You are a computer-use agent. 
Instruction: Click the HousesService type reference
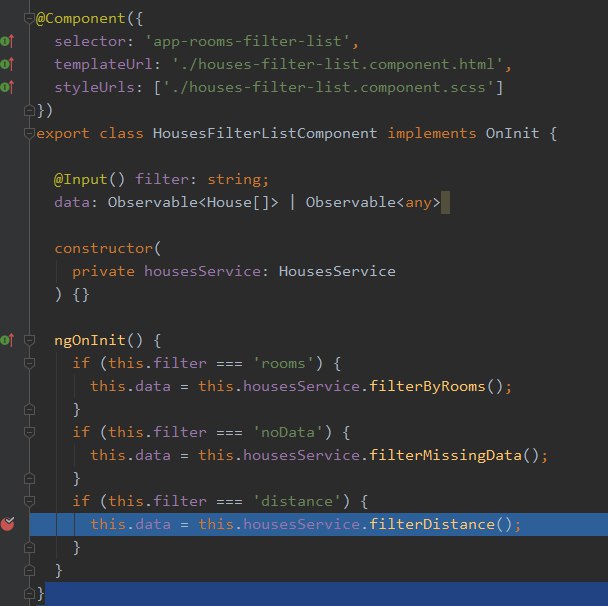pyautogui.click(x=337, y=271)
